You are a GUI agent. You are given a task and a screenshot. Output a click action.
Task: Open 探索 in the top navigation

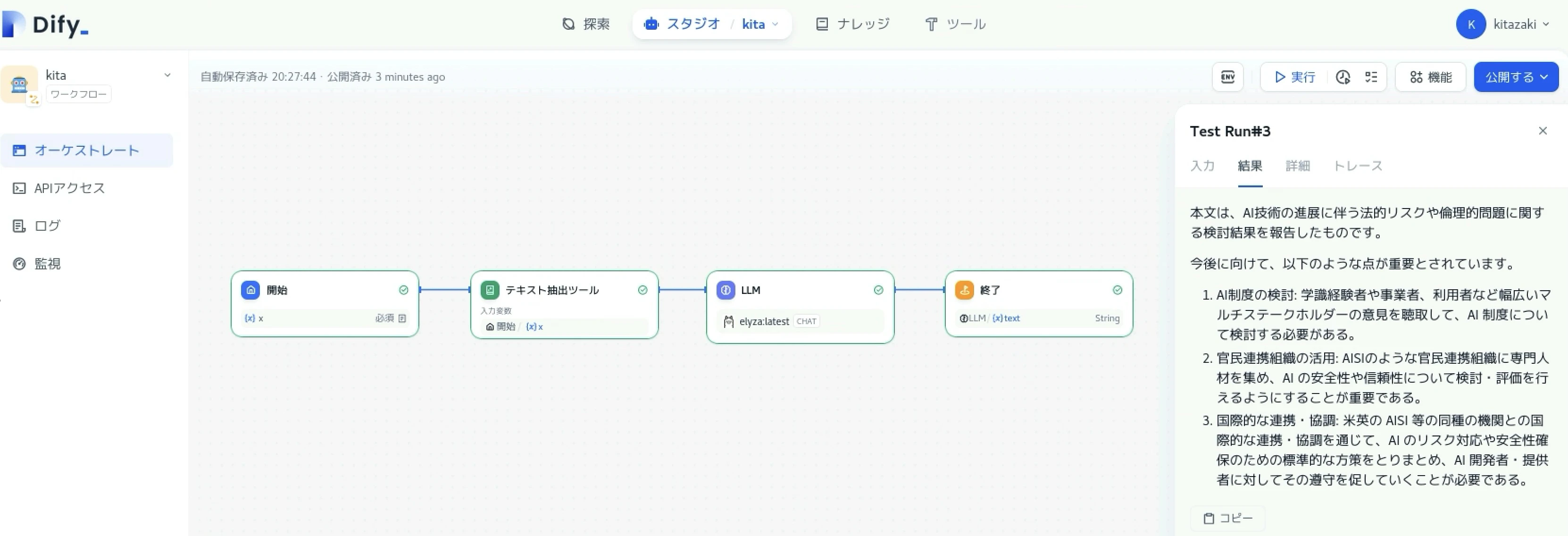click(585, 25)
